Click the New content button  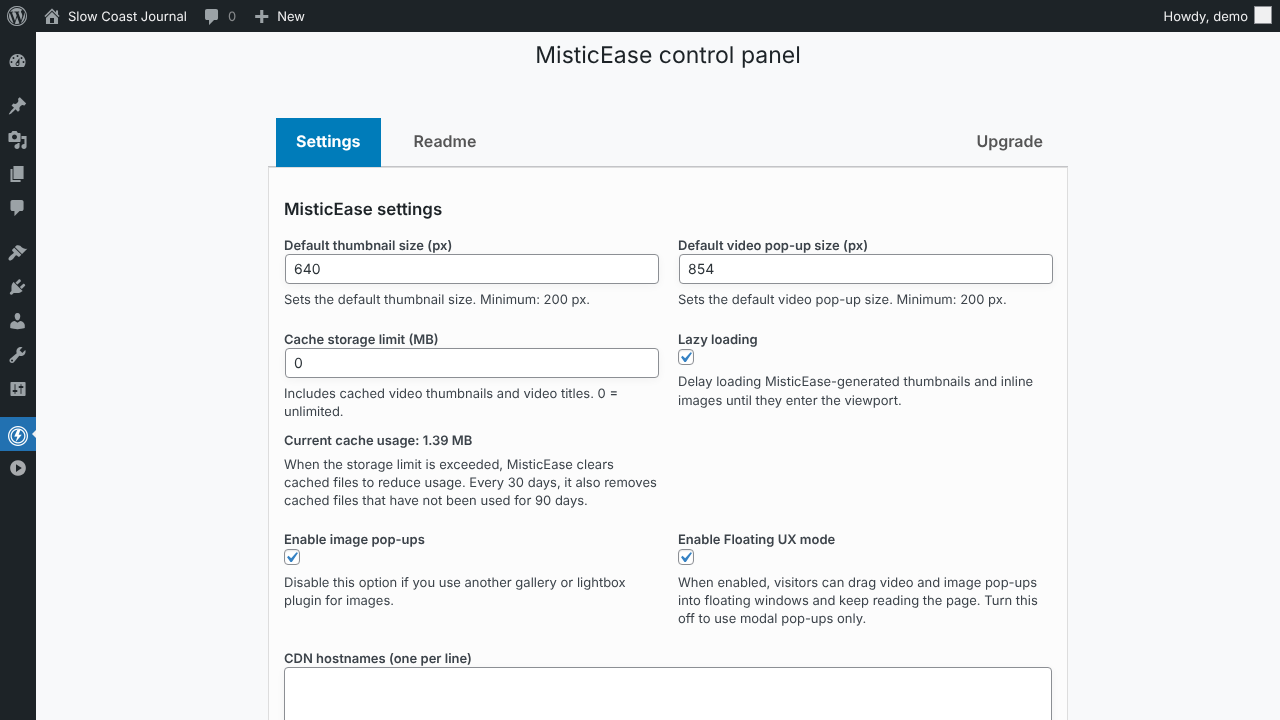[279, 16]
